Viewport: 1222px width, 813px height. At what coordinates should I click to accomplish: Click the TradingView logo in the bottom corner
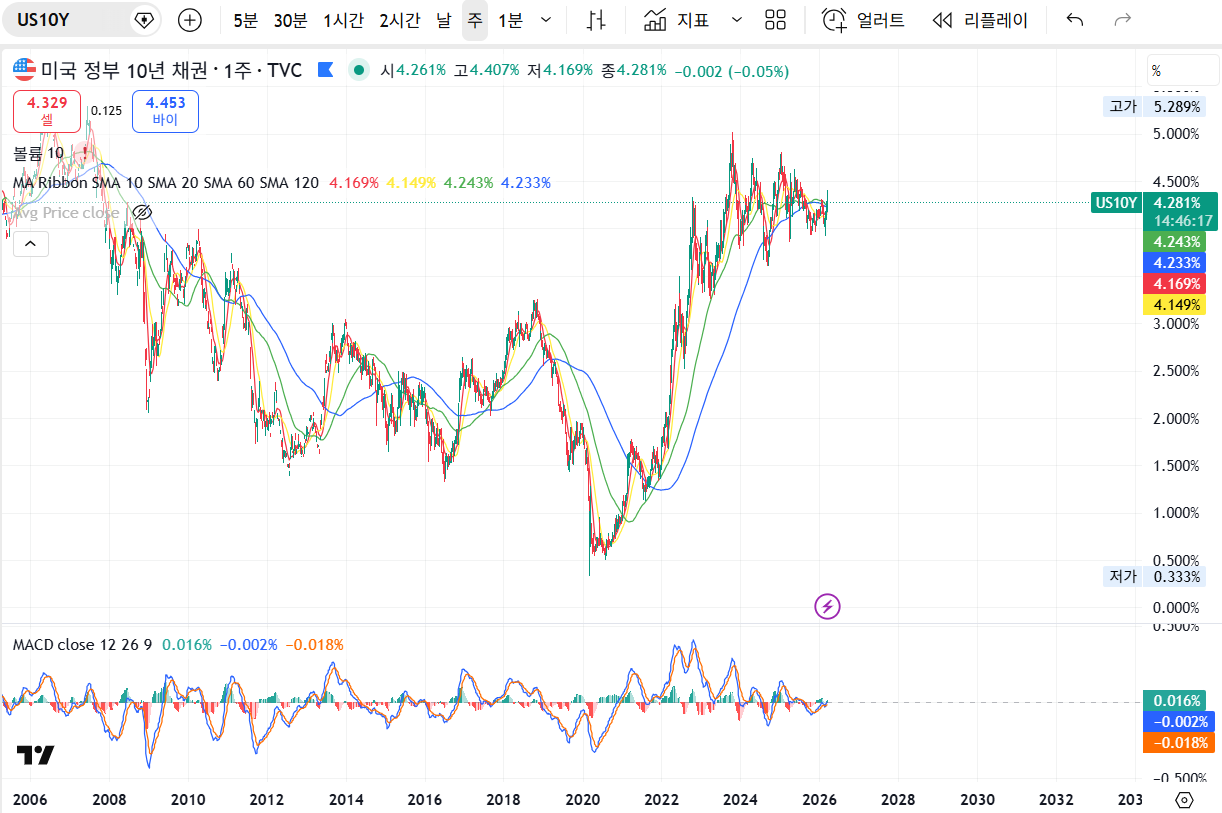pos(35,755)
